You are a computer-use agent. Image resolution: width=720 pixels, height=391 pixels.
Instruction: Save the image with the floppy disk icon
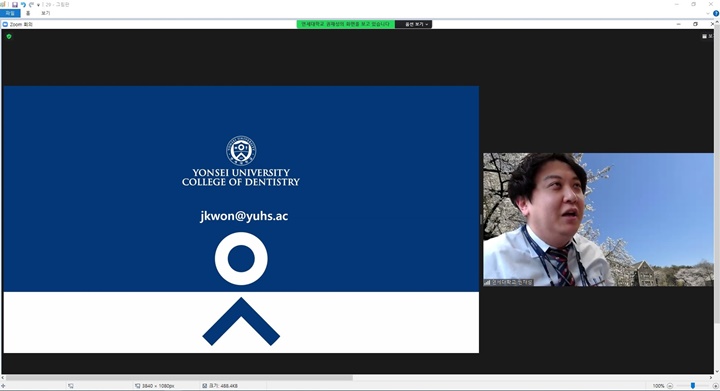[x=15, y=5]
